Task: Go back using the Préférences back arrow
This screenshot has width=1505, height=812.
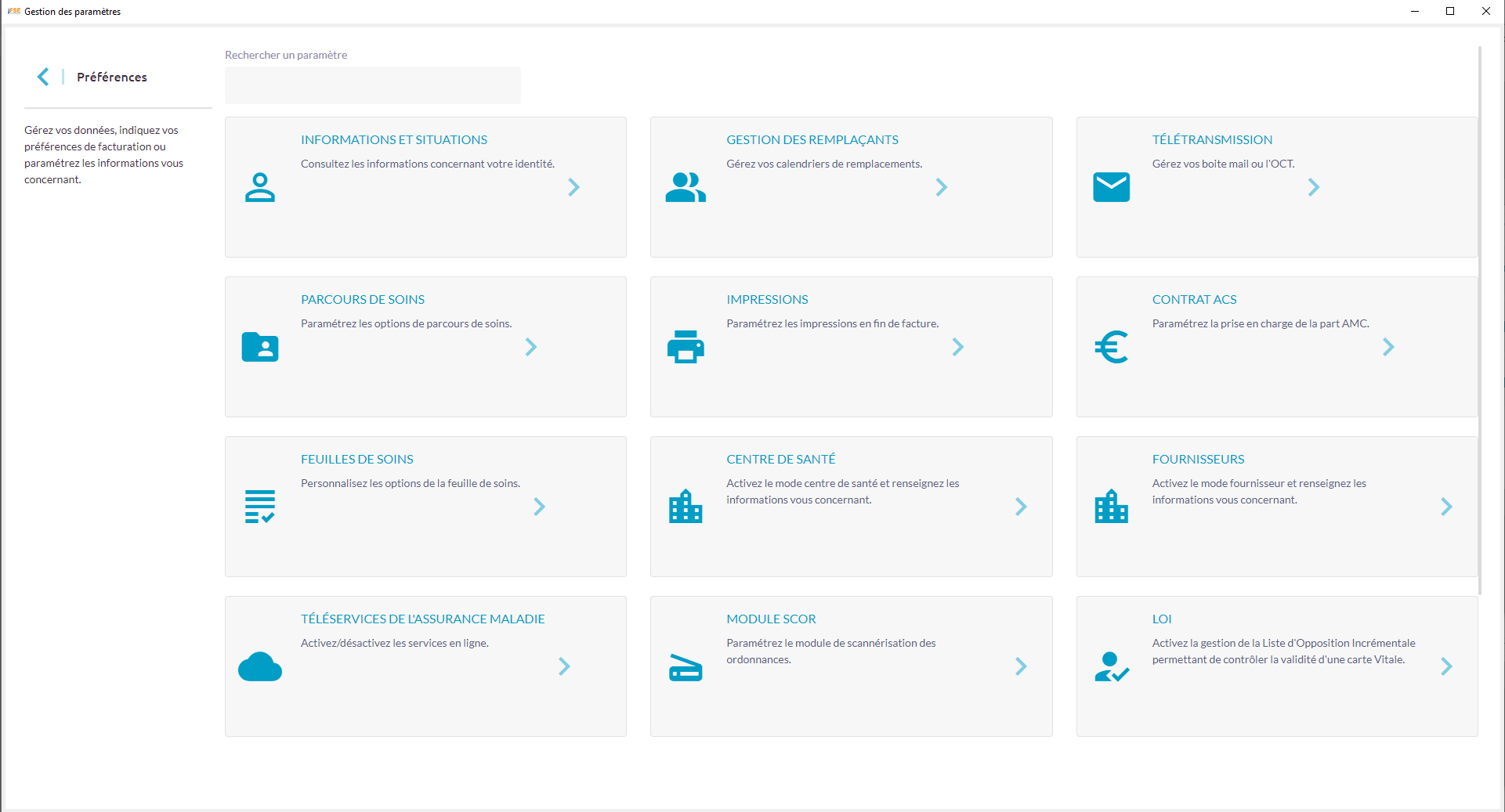Action: pyautogui.click(x=43, y=77)
